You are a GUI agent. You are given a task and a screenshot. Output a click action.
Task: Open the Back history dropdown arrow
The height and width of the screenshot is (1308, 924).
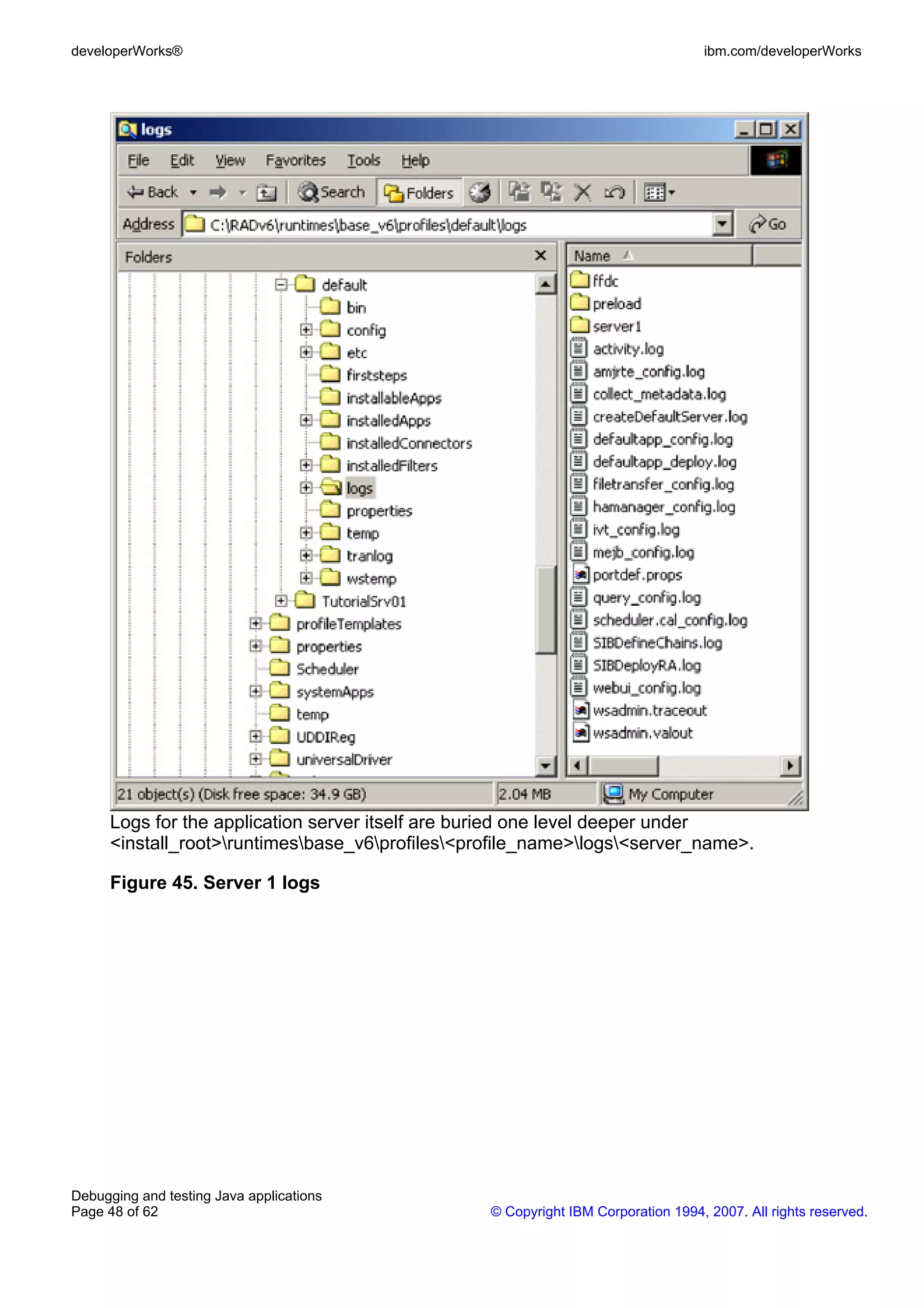[194, 193]
